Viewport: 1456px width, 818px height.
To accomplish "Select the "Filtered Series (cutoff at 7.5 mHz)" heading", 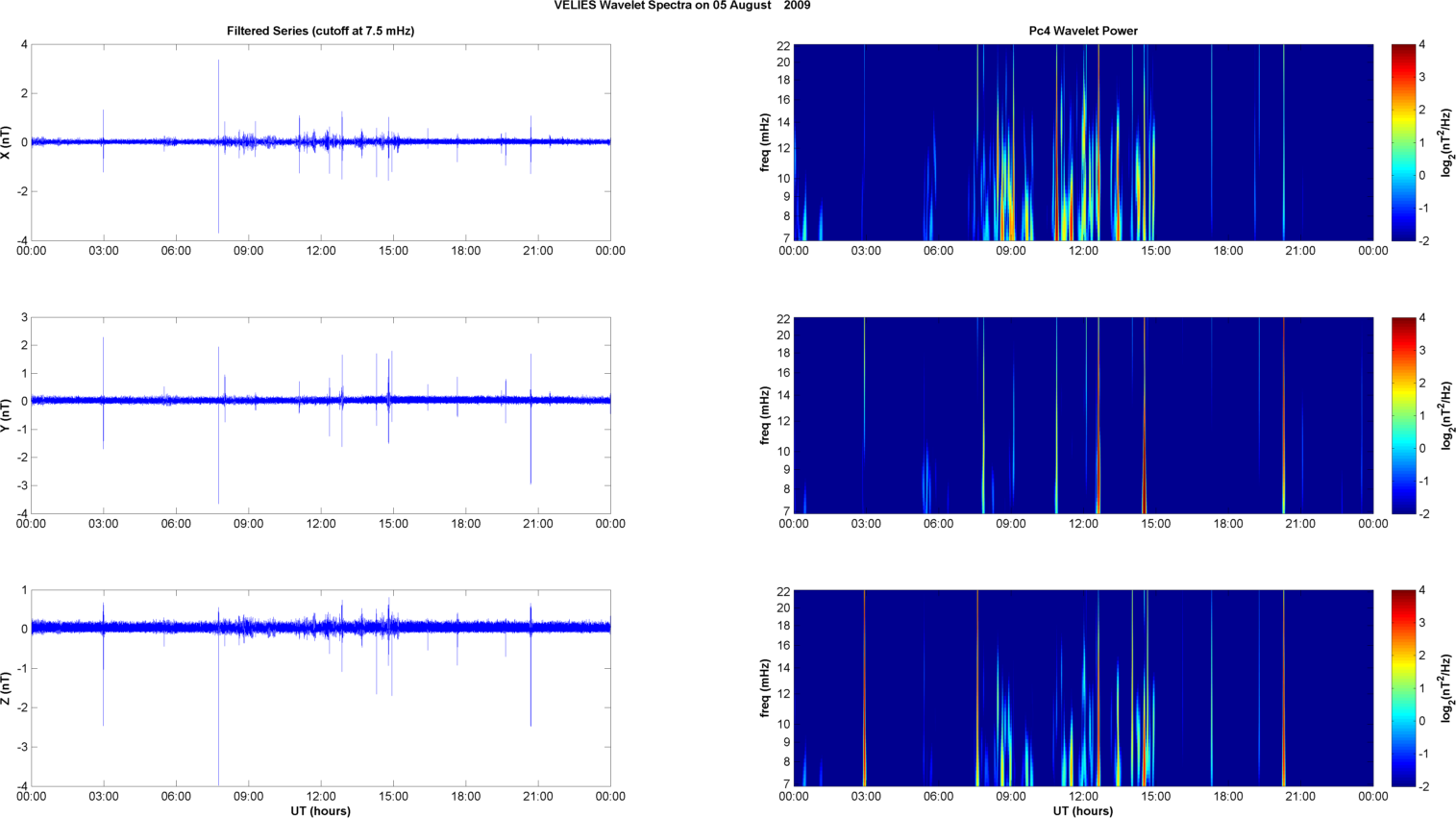I will click(x=320, y=31).
